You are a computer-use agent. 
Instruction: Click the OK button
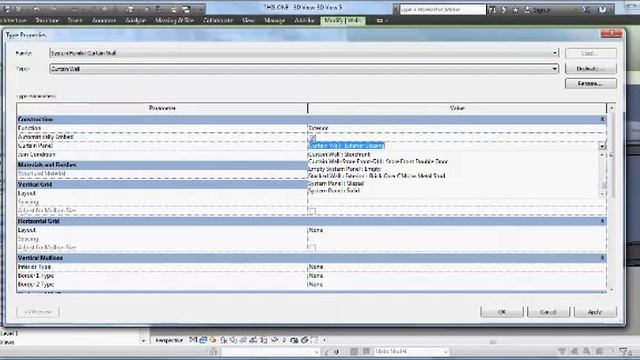pyautogui.click(x=502, y=312)
